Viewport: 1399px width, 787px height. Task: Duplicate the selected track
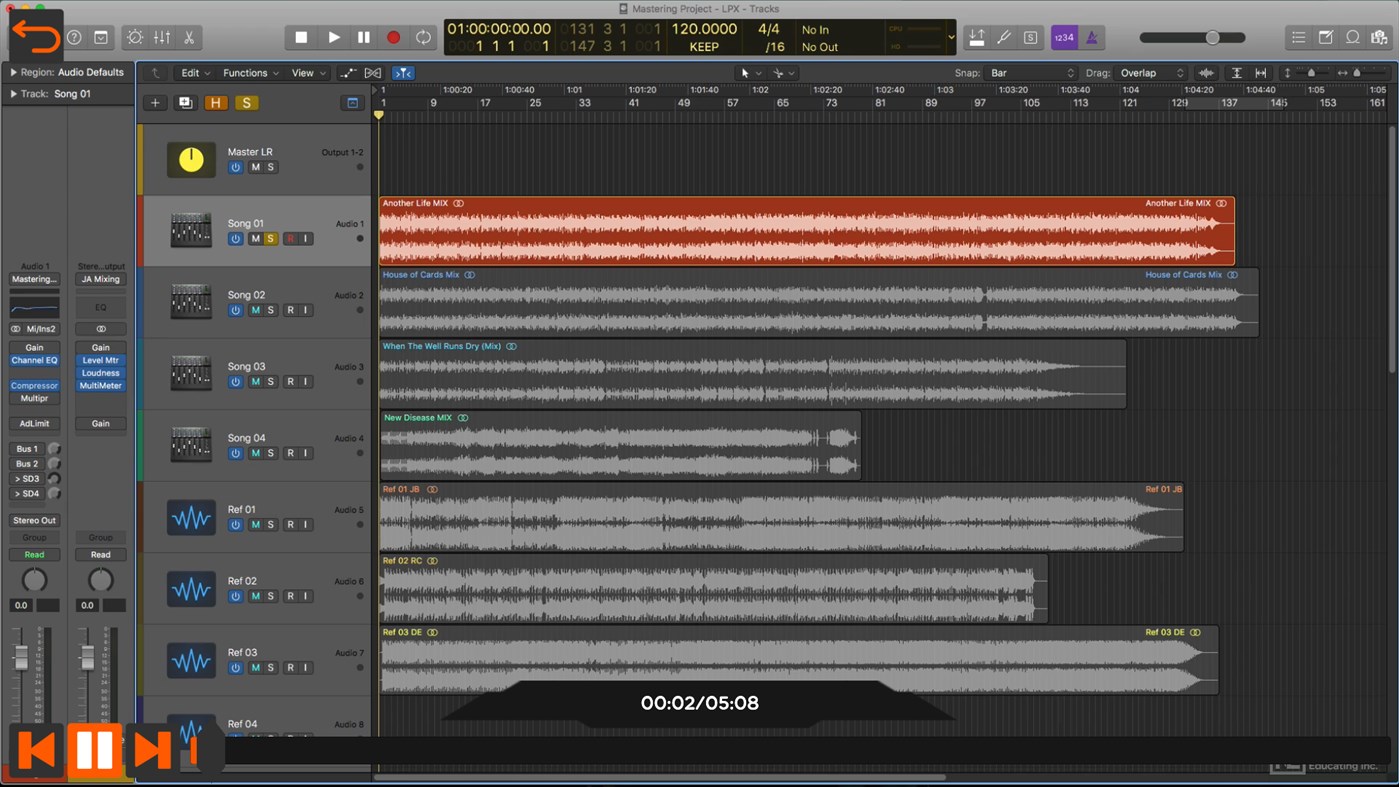click(x=185, y=103)
